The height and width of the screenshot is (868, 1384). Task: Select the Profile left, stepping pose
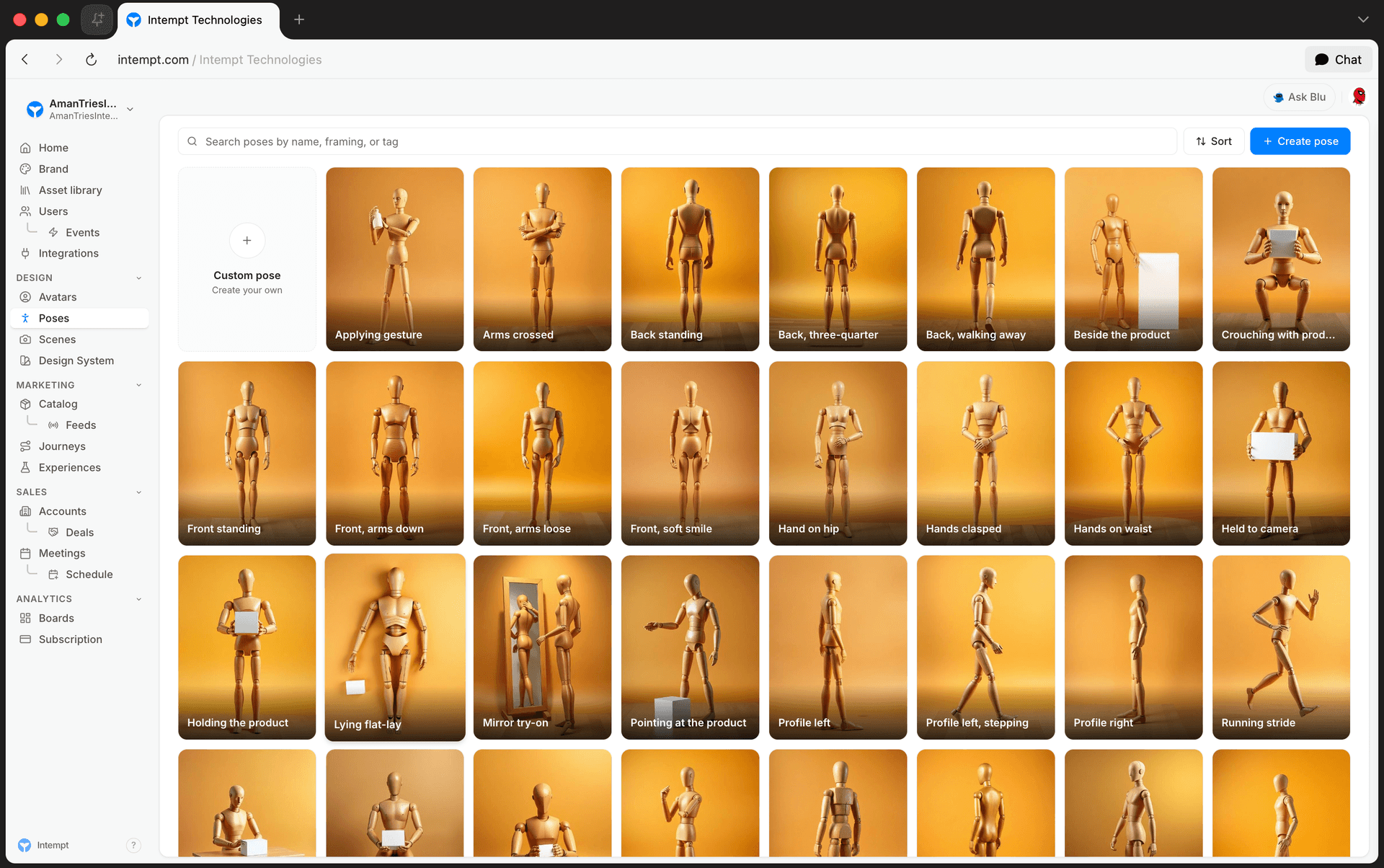click(986, 647)
